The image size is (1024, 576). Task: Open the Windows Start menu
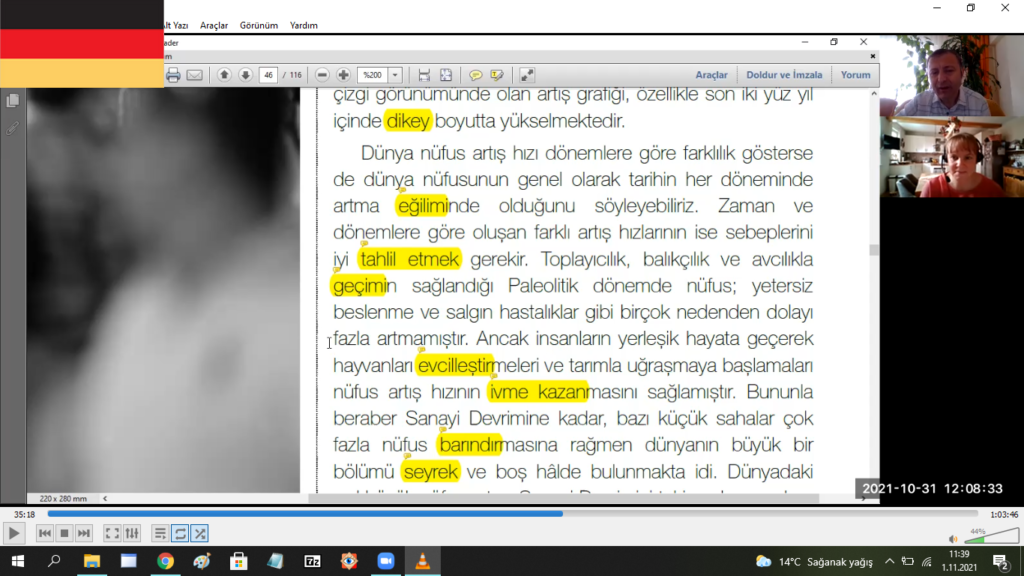(x=18, y=561)
